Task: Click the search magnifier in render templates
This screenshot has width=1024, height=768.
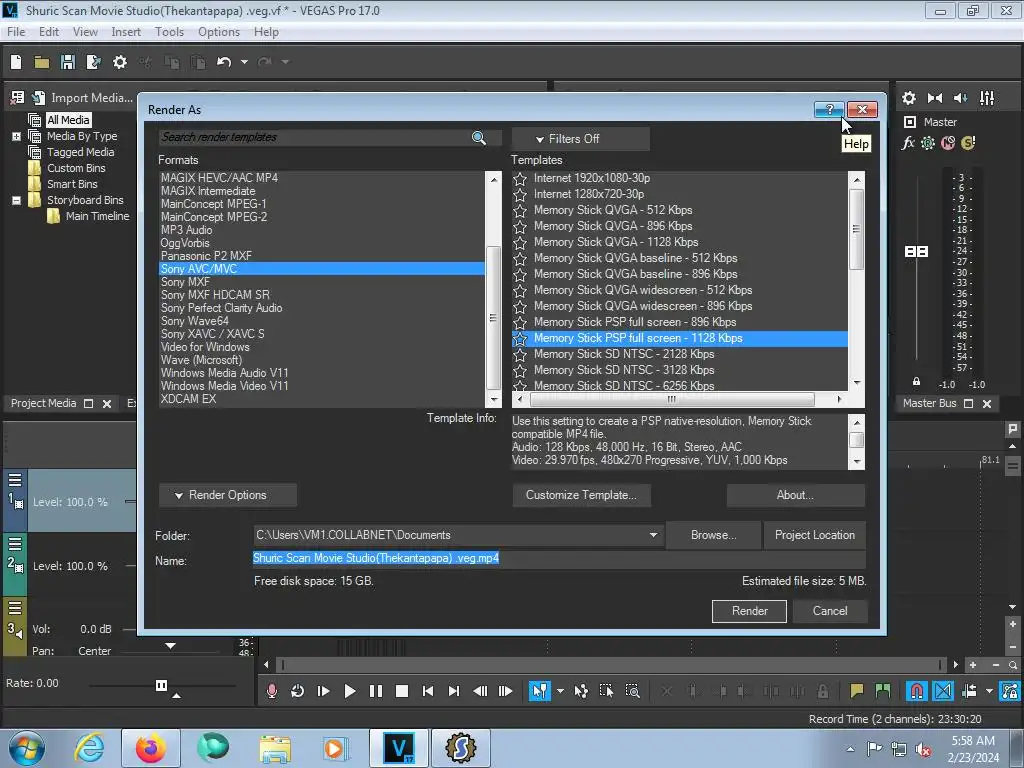Action: pos(479,137)
